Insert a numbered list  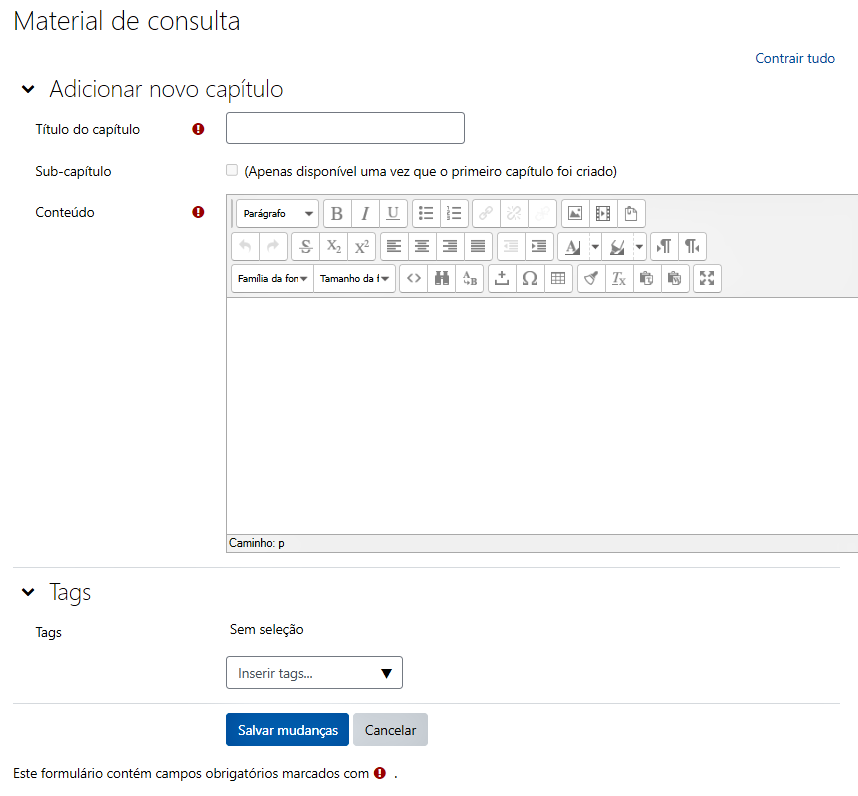tap(454, 213)
